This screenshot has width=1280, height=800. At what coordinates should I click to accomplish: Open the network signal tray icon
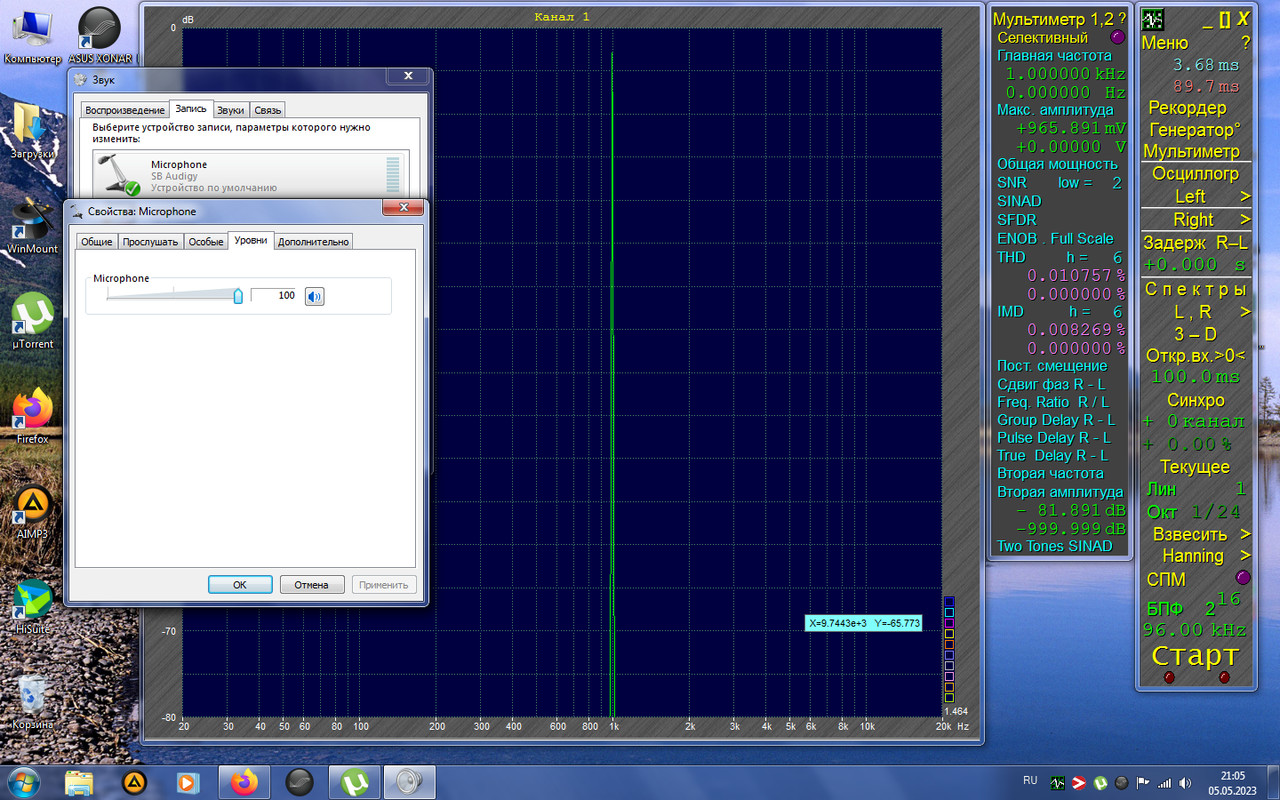click(1163, 782)
